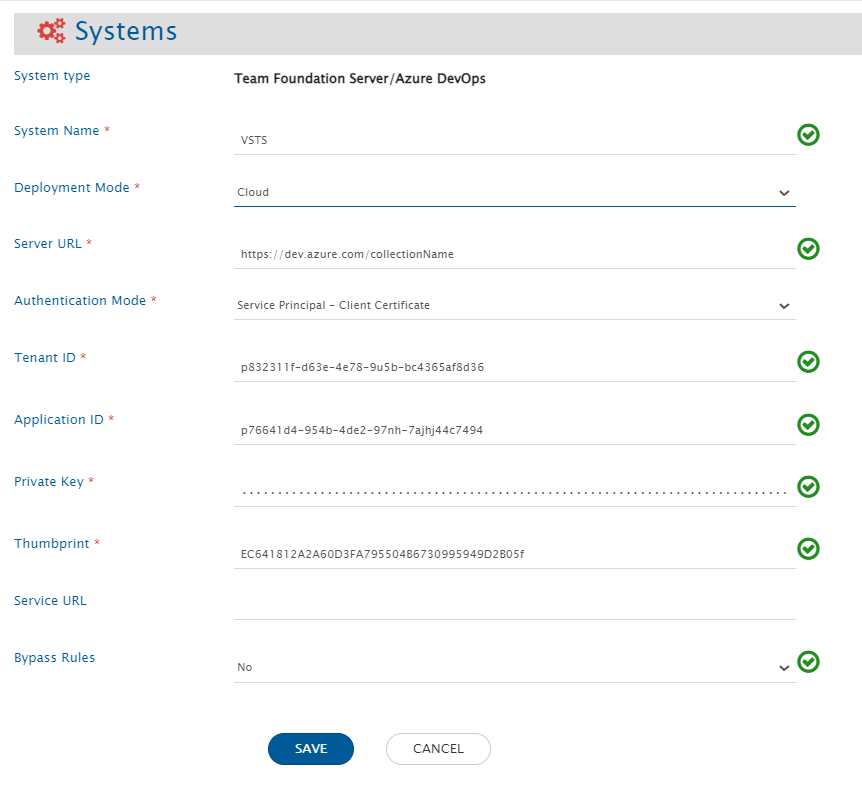Click green checkmark beside System Name
The width and height of the screenshot is (862, 809).
pos(808,135)
